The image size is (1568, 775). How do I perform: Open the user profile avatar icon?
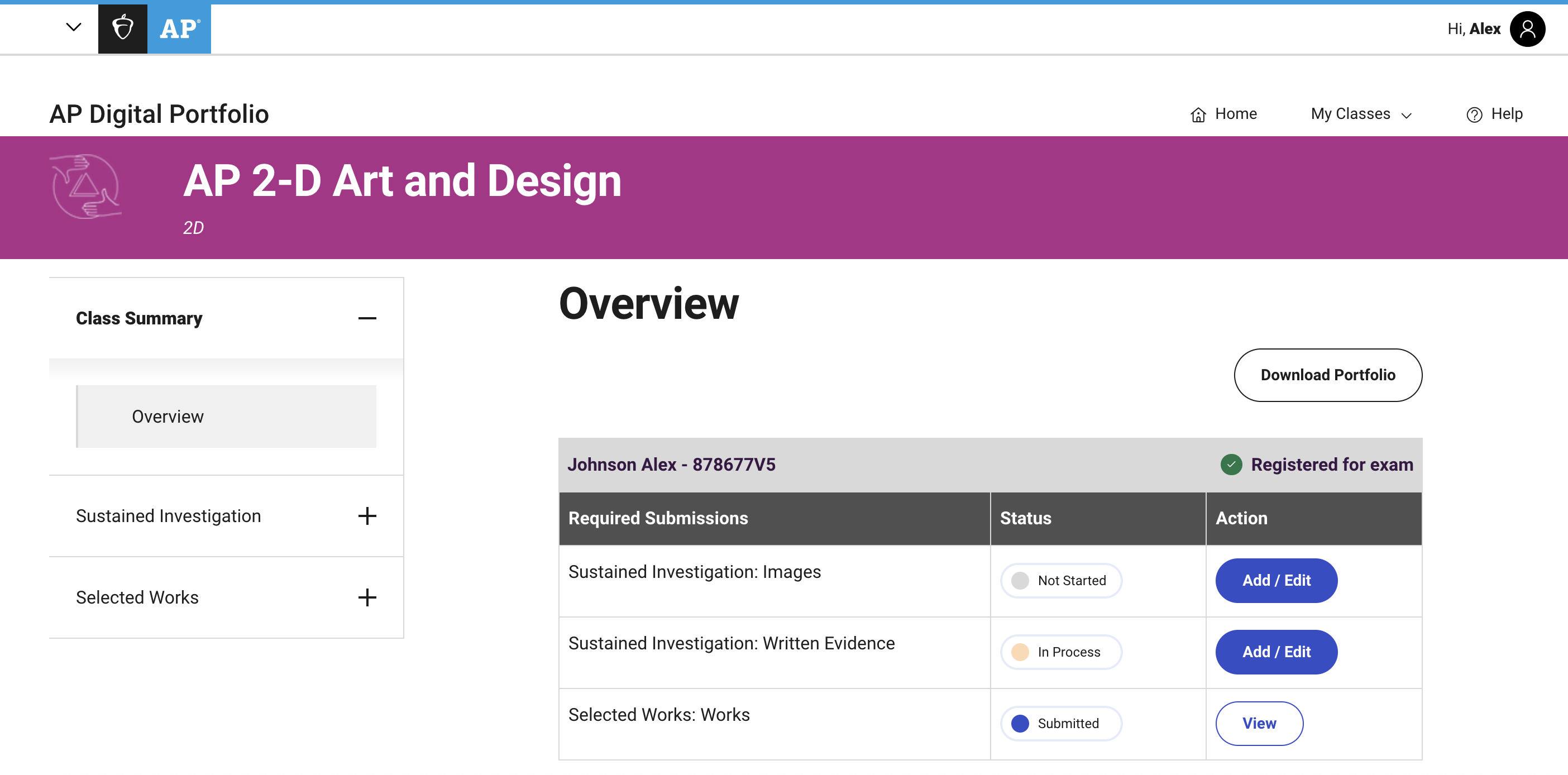pyautogui.click(x=1527, y=28)
